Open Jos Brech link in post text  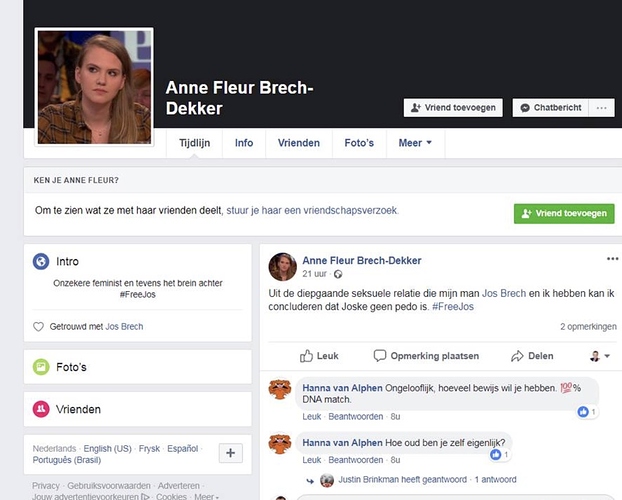(x=504, y=293)
